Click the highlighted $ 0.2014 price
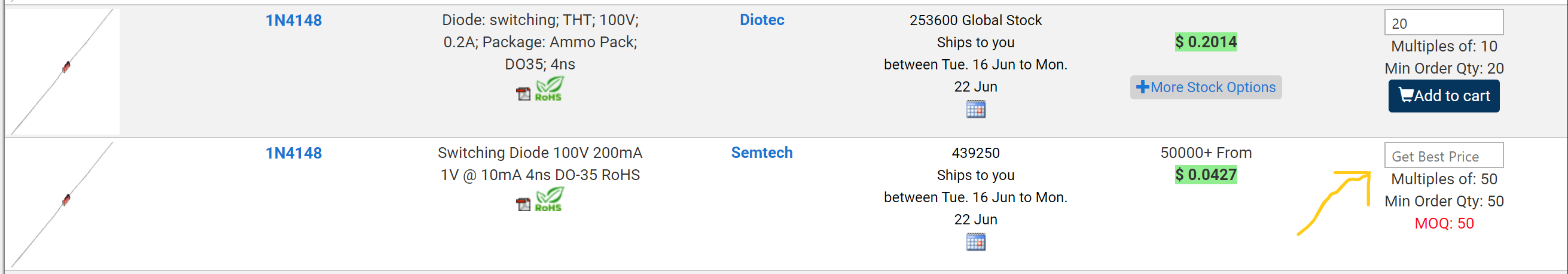 point(1205,42)
